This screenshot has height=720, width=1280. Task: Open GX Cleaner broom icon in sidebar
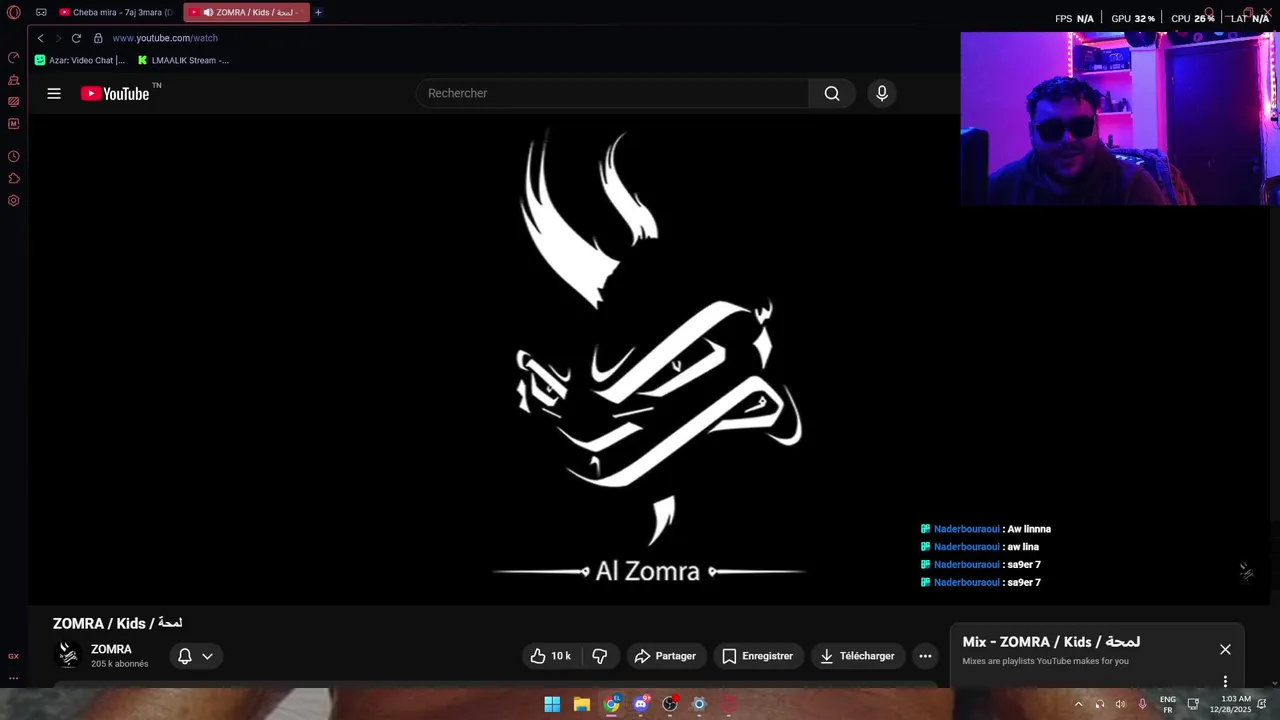pyautogui.click(x=13, y=80)
